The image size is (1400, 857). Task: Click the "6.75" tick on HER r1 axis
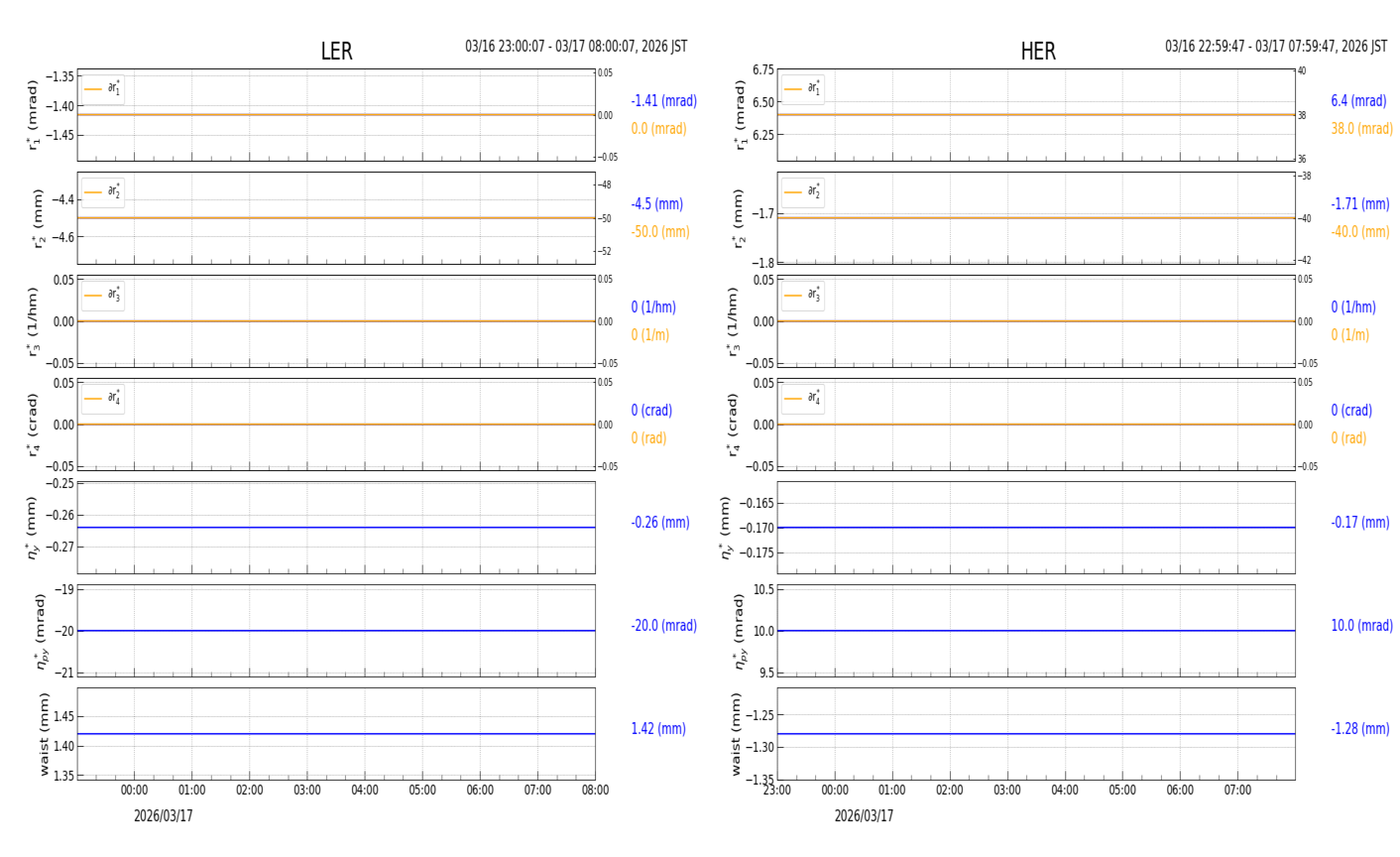(762, 70)
